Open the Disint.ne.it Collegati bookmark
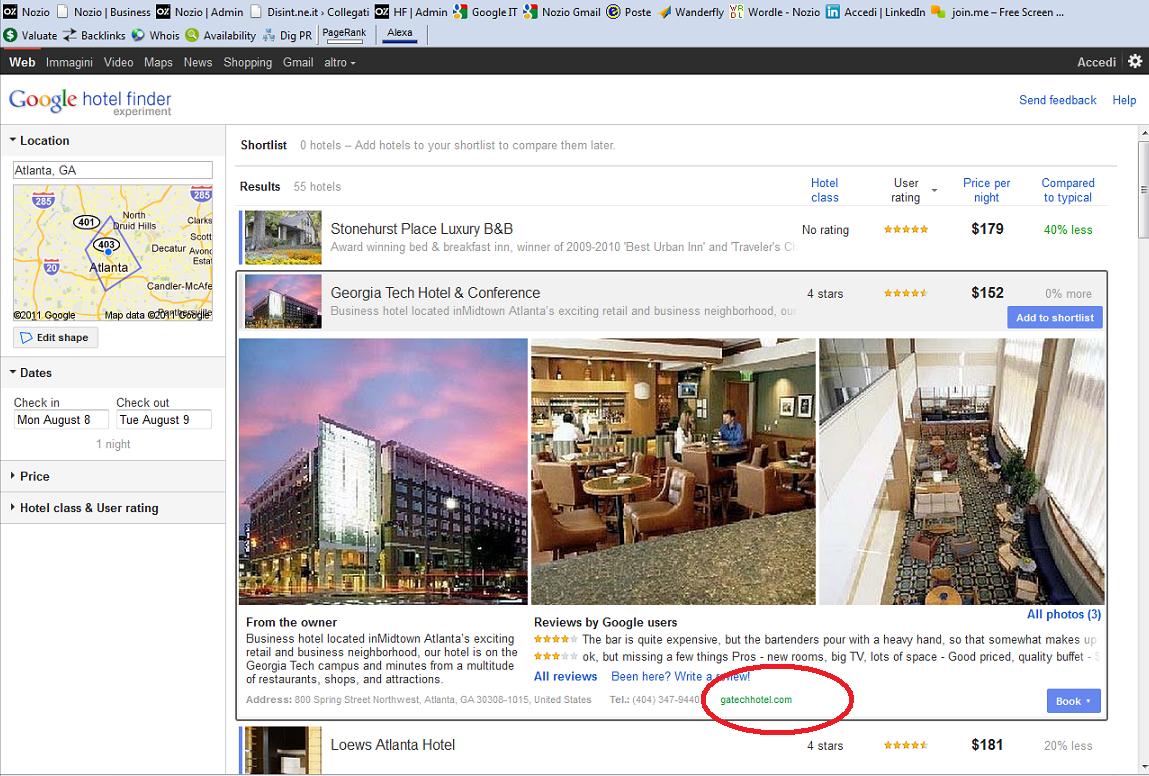1149x776 pixels. (x=310, y=12)
